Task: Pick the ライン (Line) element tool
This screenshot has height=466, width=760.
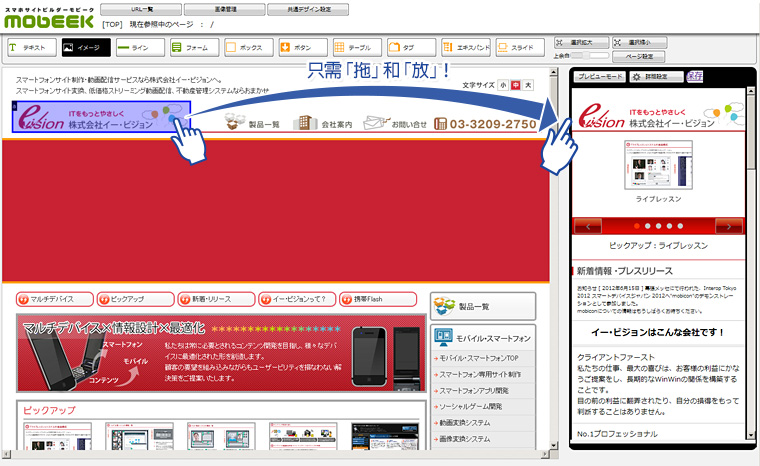Action: (x=139, y=47)
